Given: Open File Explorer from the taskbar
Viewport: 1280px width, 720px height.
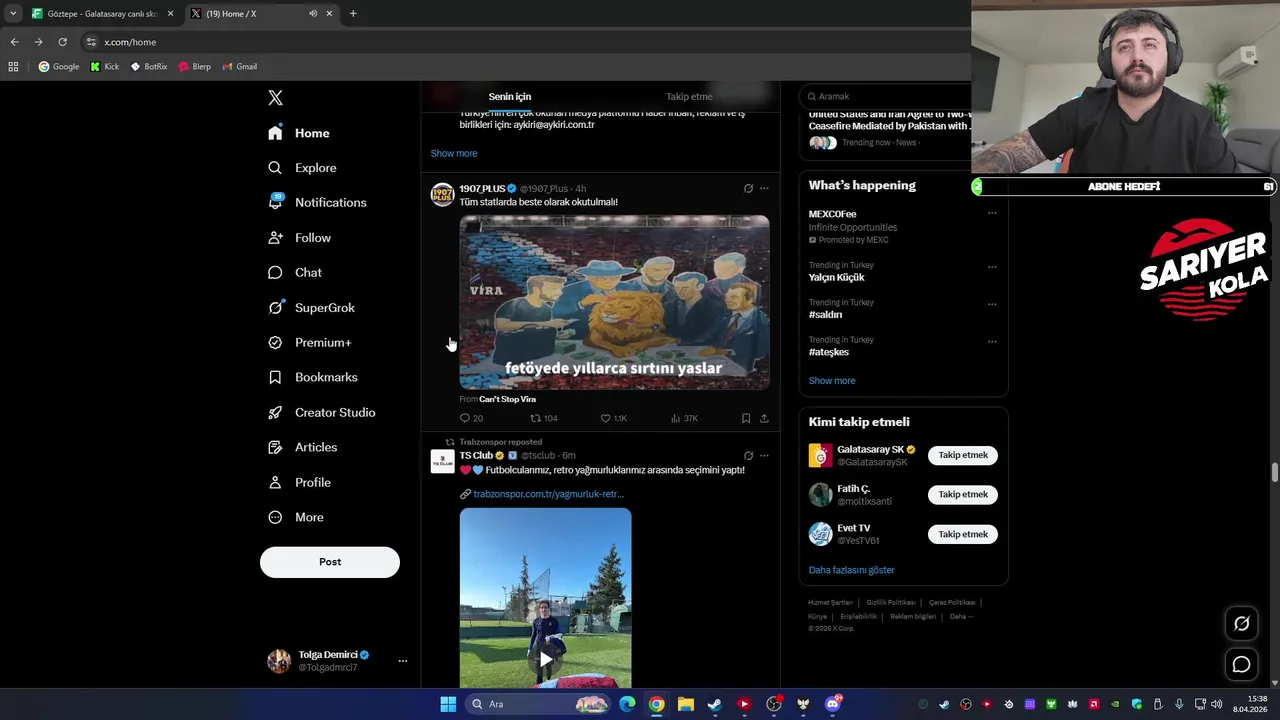Looking at the screenshot, I should [x=686, y=704].
